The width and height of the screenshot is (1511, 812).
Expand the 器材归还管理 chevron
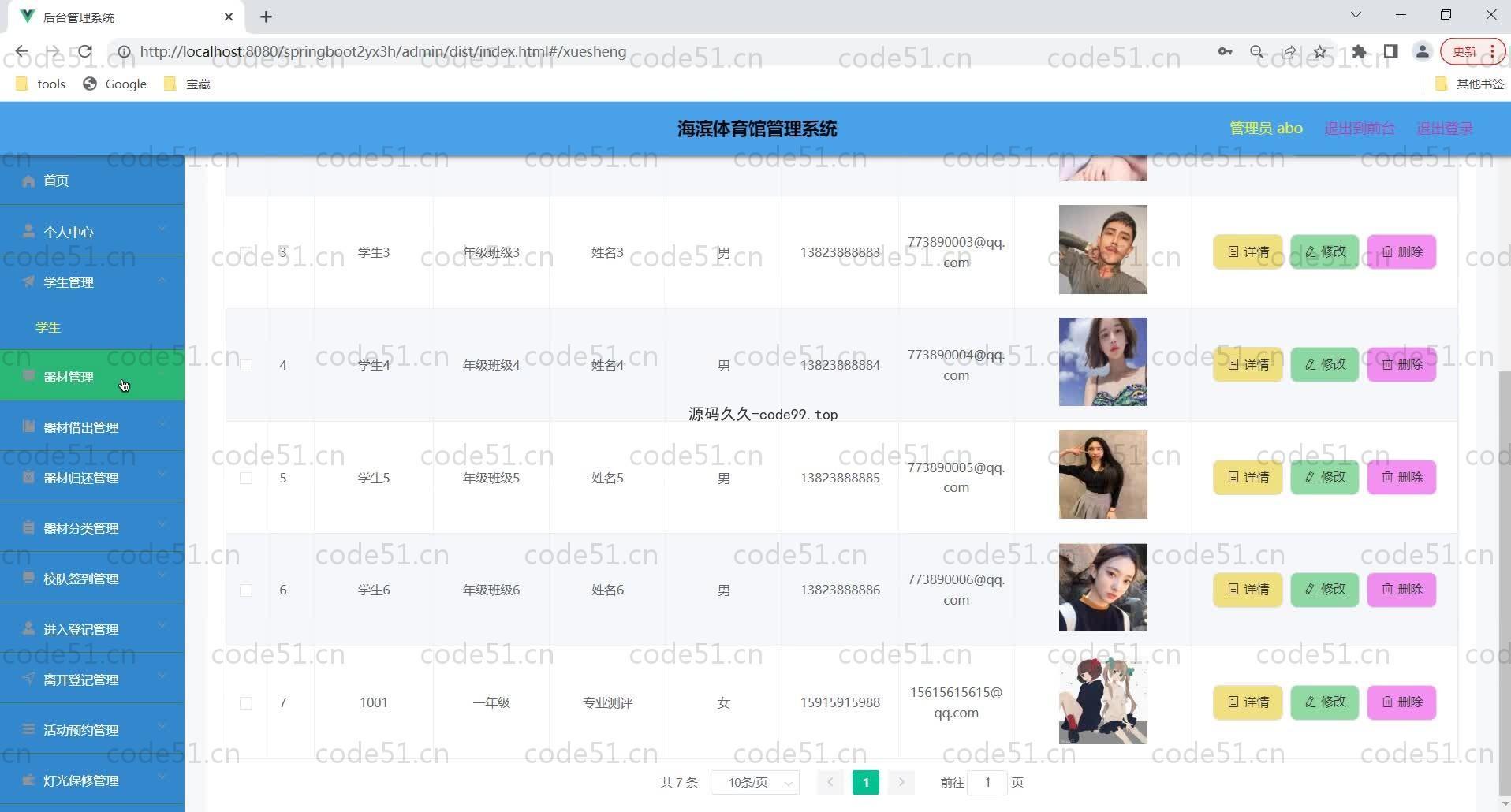point(162,475)
